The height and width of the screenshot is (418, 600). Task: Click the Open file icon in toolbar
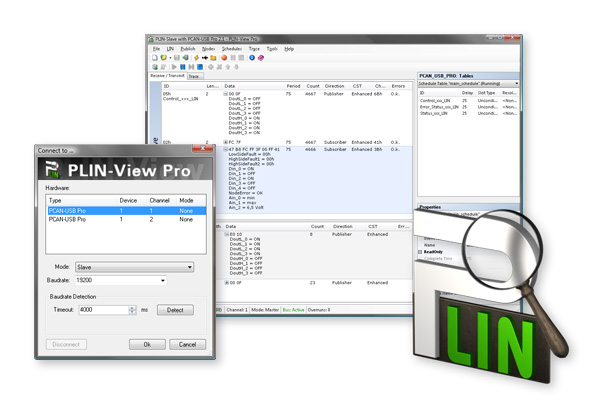[163, 58]
